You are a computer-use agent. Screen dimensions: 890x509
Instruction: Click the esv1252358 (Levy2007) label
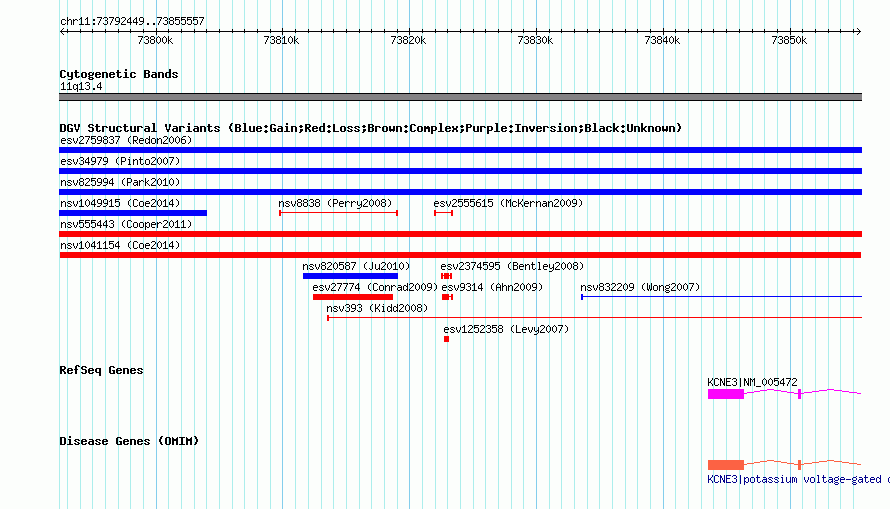[x=506, y=329]
